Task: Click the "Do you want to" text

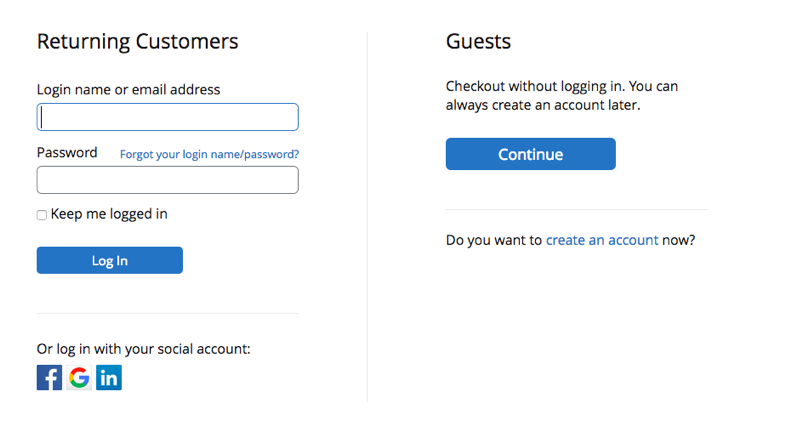Action: pyautogui.click(x=494, y=240)
